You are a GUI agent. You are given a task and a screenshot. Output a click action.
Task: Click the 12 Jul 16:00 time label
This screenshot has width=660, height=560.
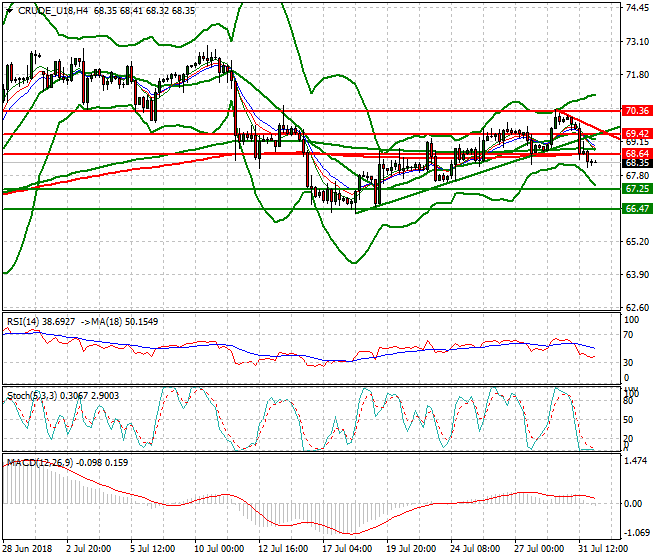coord(283,549)
